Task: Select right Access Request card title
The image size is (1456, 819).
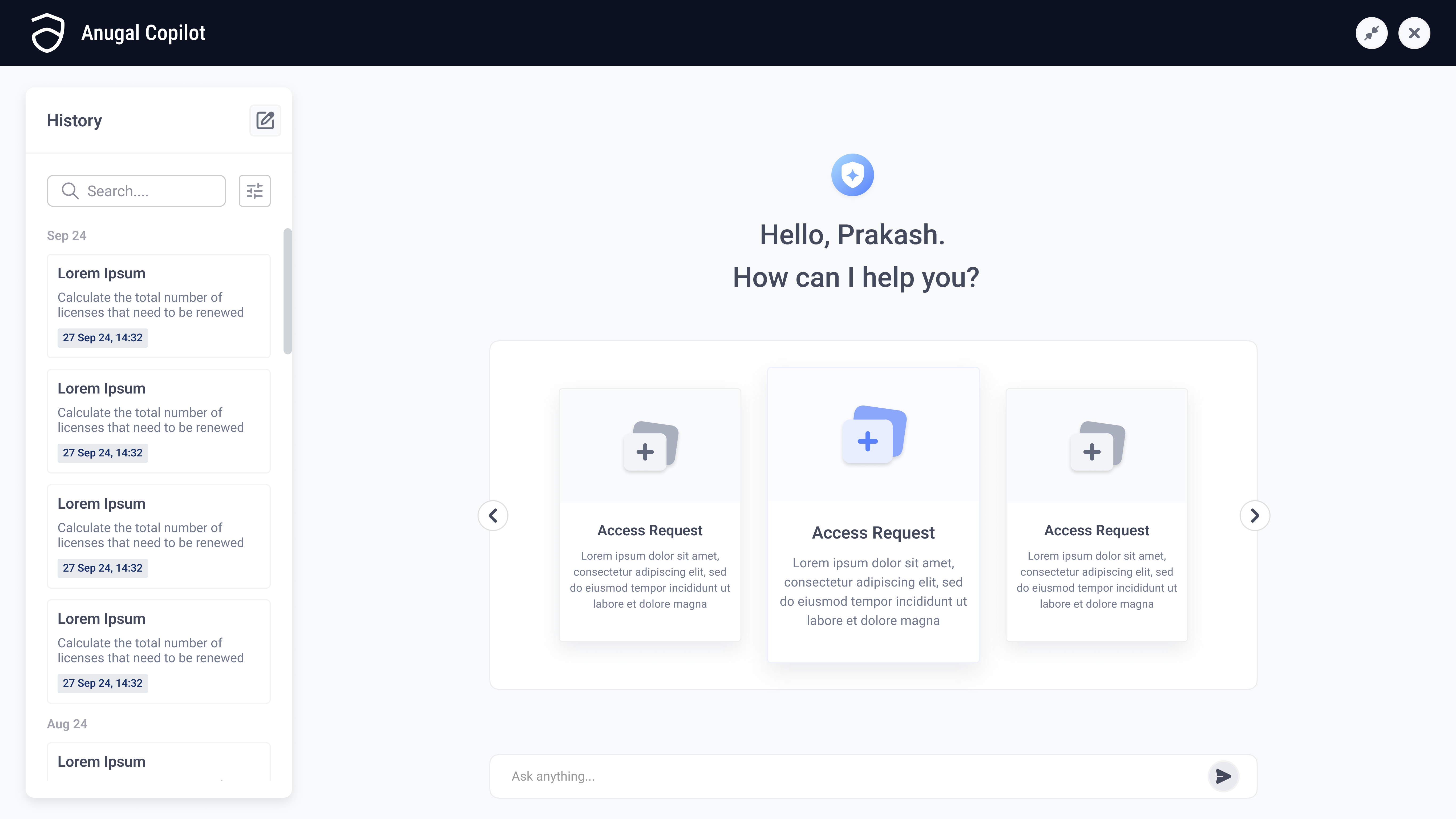Action: point(1097,531)
